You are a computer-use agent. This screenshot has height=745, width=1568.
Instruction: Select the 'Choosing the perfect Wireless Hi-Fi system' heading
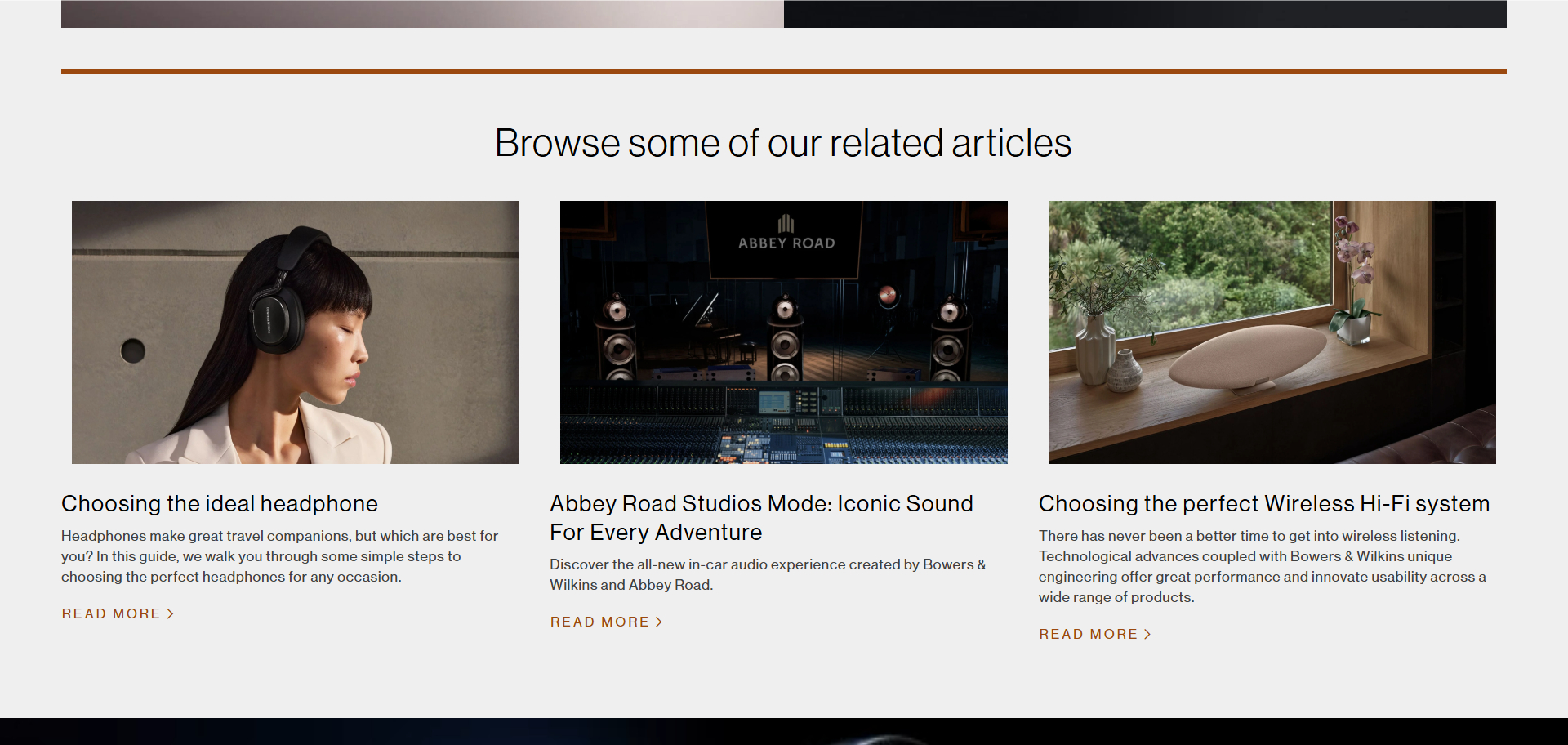pyautogui.click(x=1263, y=503)
